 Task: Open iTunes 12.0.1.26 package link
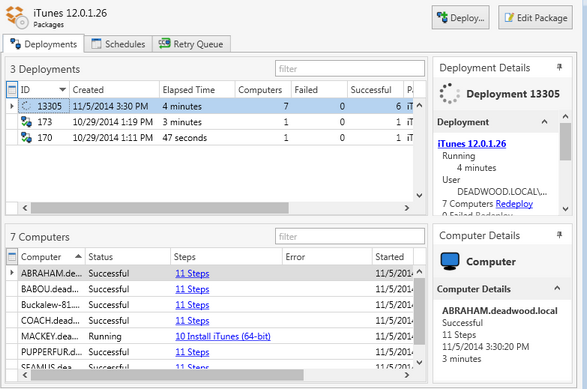tap(472, 144)
